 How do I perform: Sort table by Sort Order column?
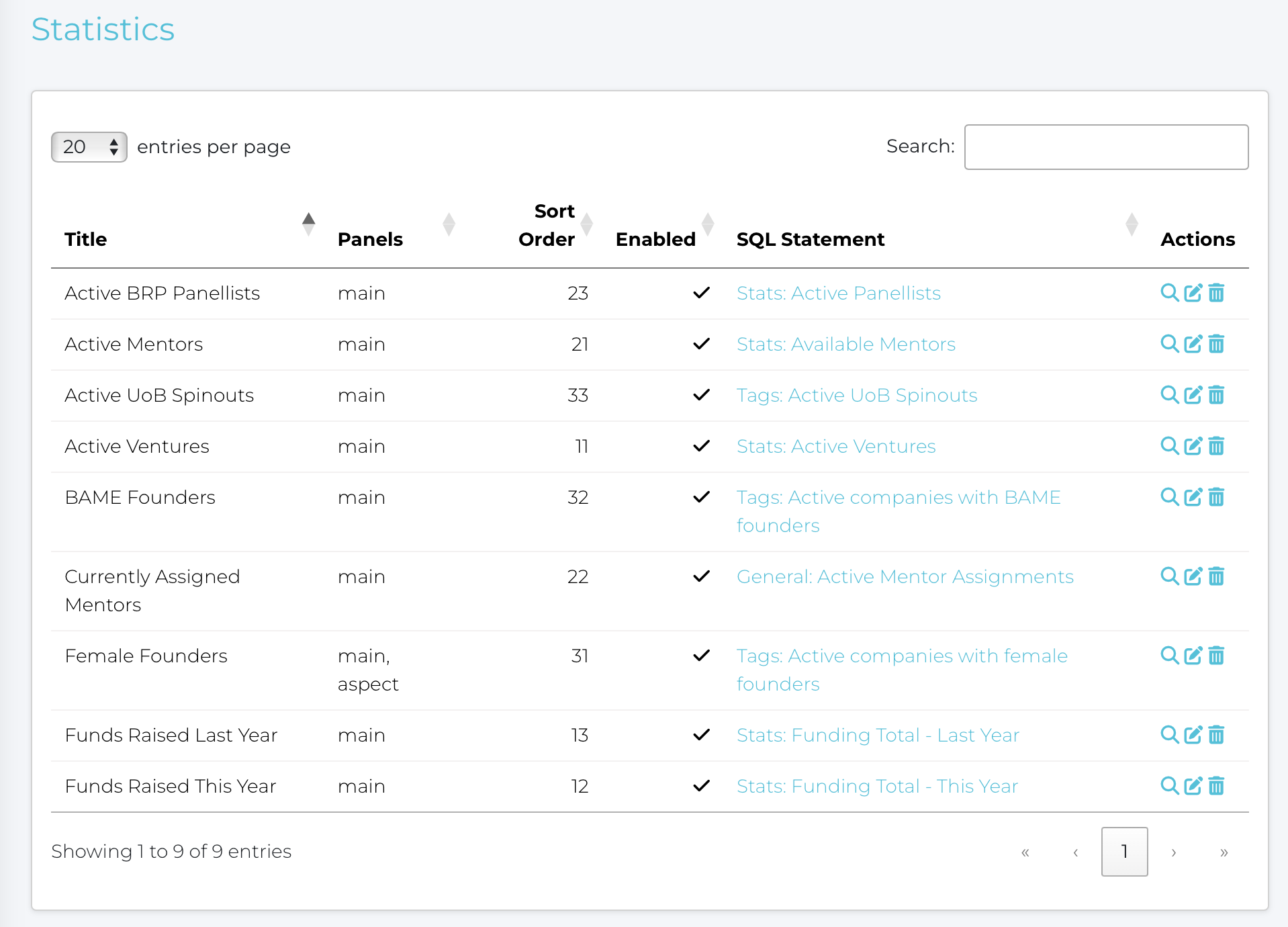[x=547, y=225]
